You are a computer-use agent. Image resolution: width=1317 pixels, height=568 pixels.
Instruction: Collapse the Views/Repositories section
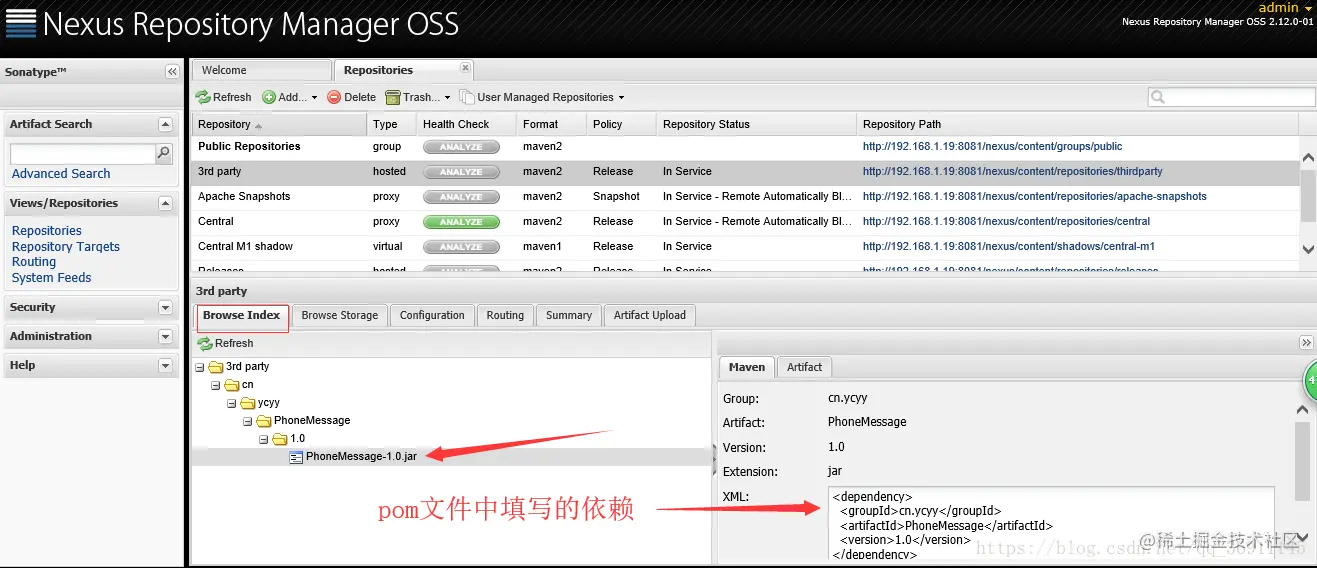(165, 203)
